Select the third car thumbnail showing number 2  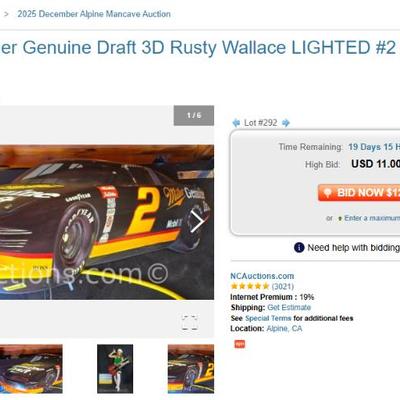click(x=191, y=369)
